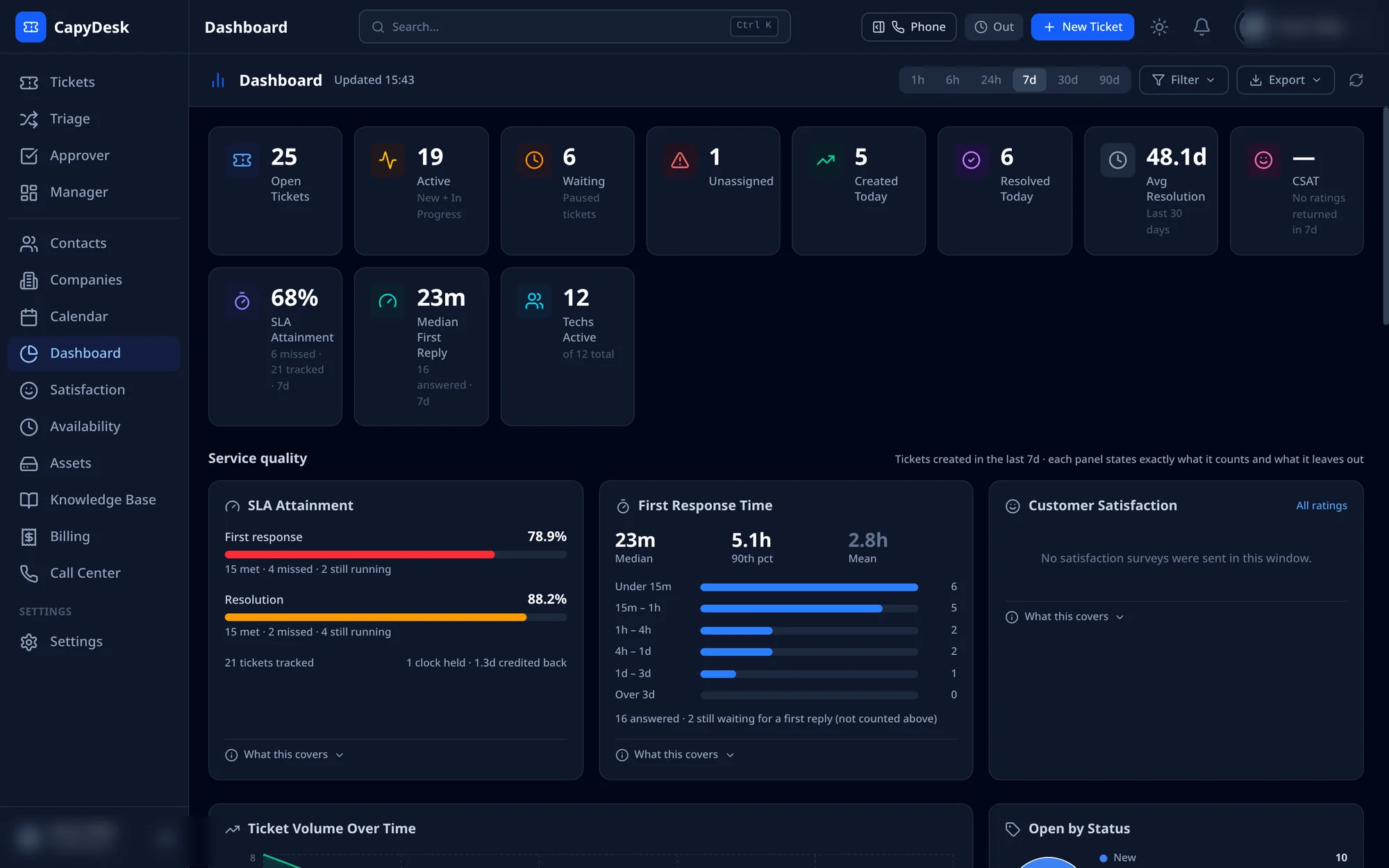1389x868 pixels.
Task: Click the First response progress bar
Action: [x=396, y=555]
